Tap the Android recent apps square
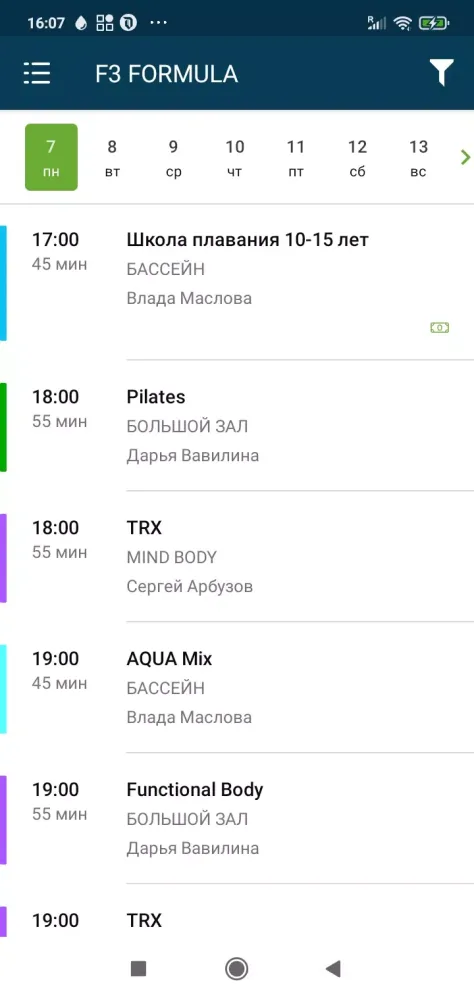 (x=138, y=969)
